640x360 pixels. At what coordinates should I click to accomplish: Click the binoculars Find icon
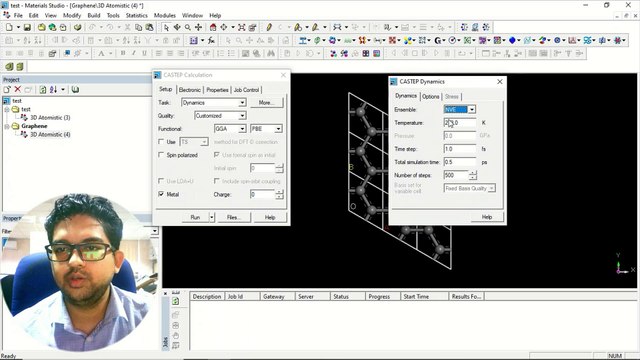[271, 53]
